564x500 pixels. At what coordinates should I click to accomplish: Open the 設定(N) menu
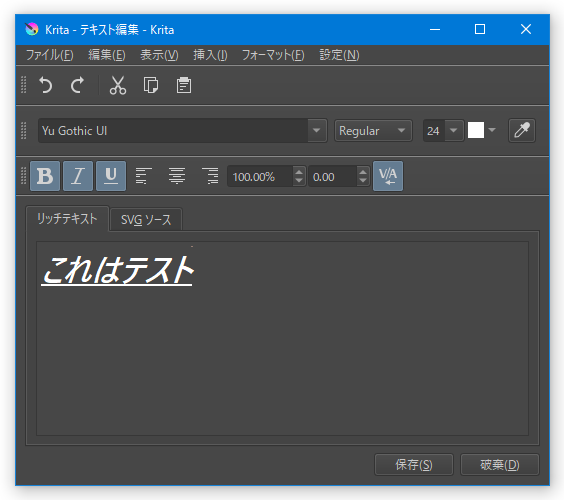(339, 55)
